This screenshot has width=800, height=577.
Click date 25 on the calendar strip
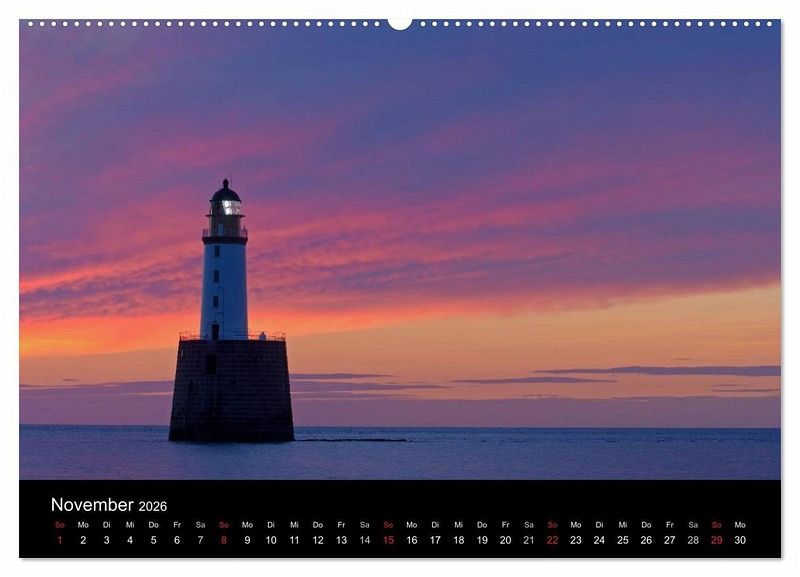(x=622, y=540)
